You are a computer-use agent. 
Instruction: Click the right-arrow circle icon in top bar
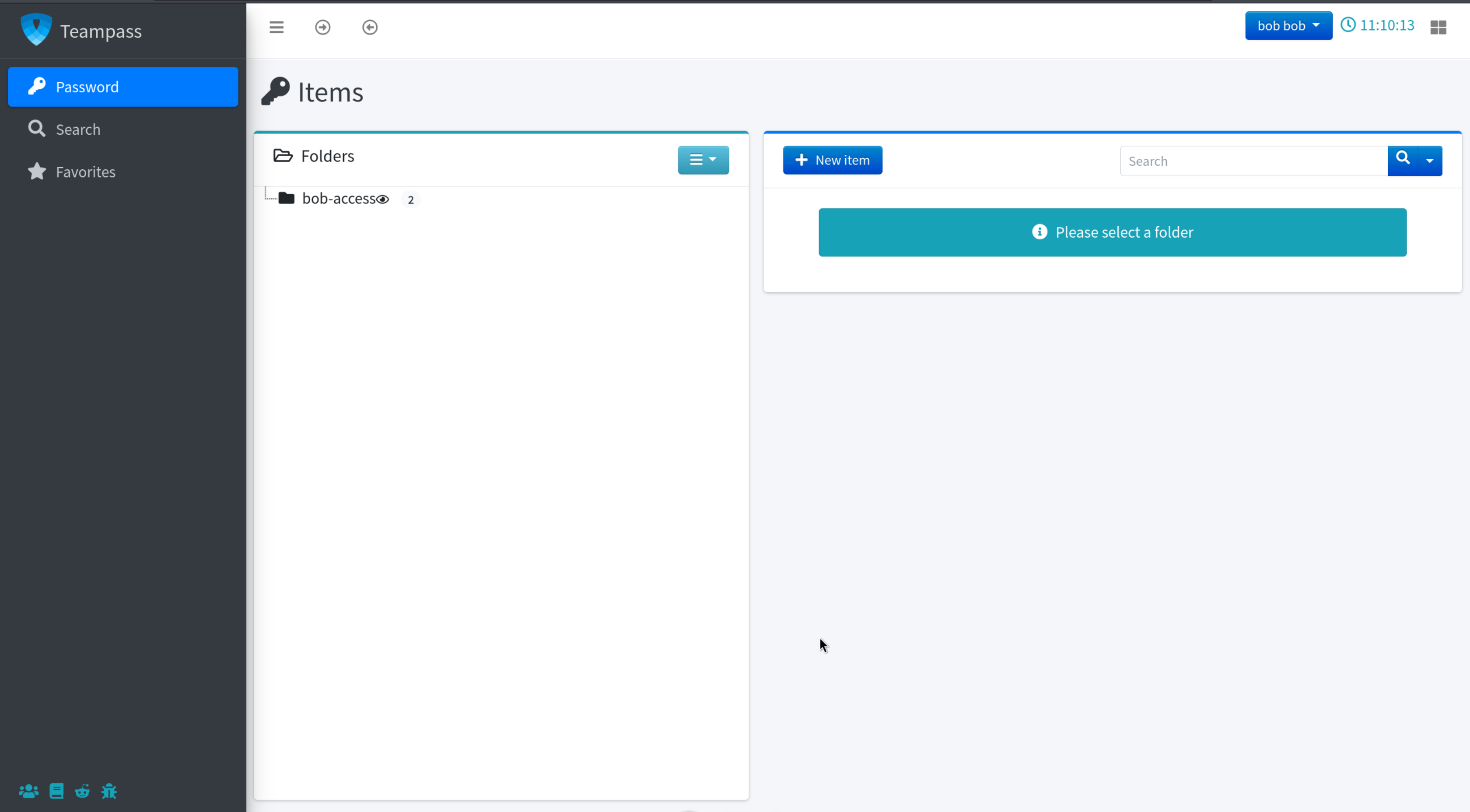pyautogui.click(x=322, y=28)
